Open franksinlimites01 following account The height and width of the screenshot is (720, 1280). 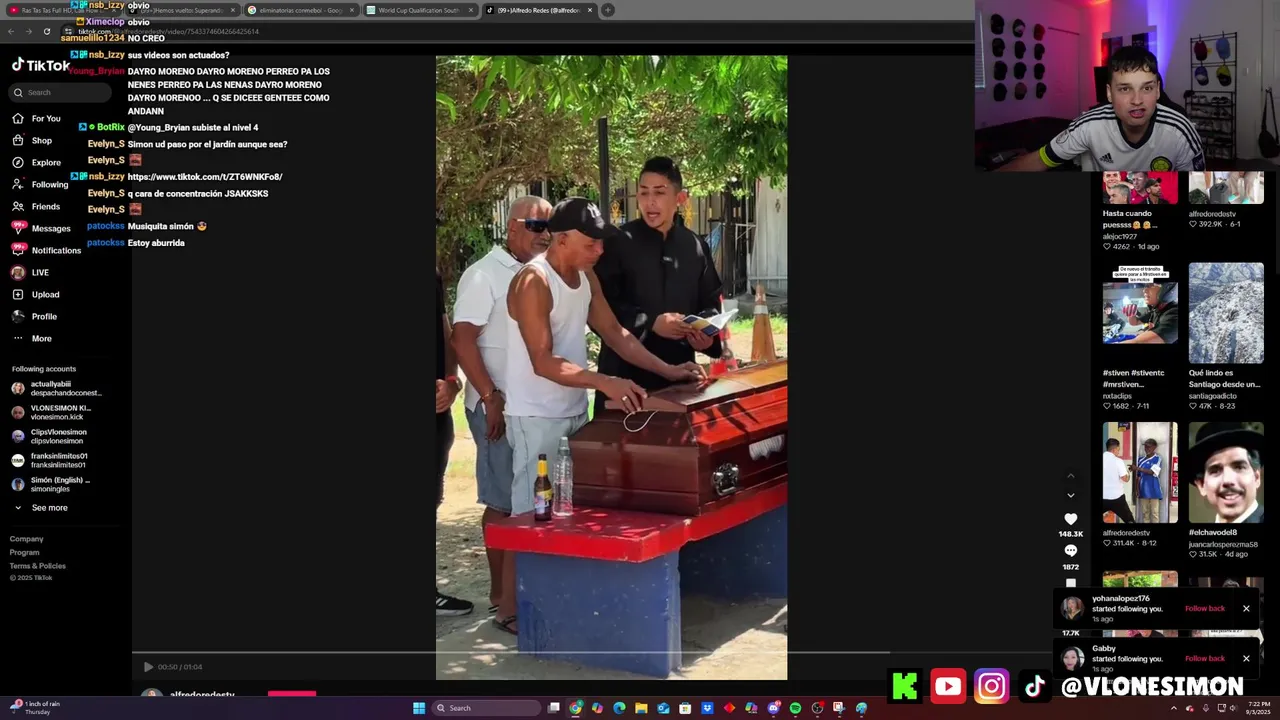click(x=49, y=460)
